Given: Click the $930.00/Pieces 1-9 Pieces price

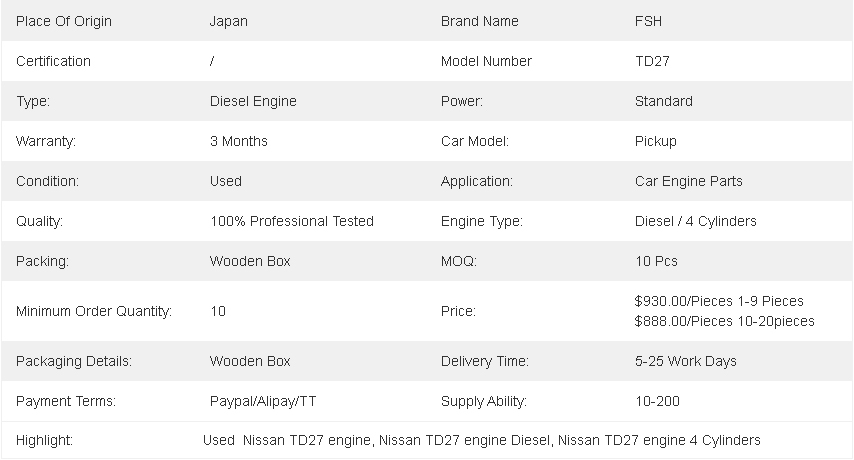Looking at the screenshot, I should (719, 301).
